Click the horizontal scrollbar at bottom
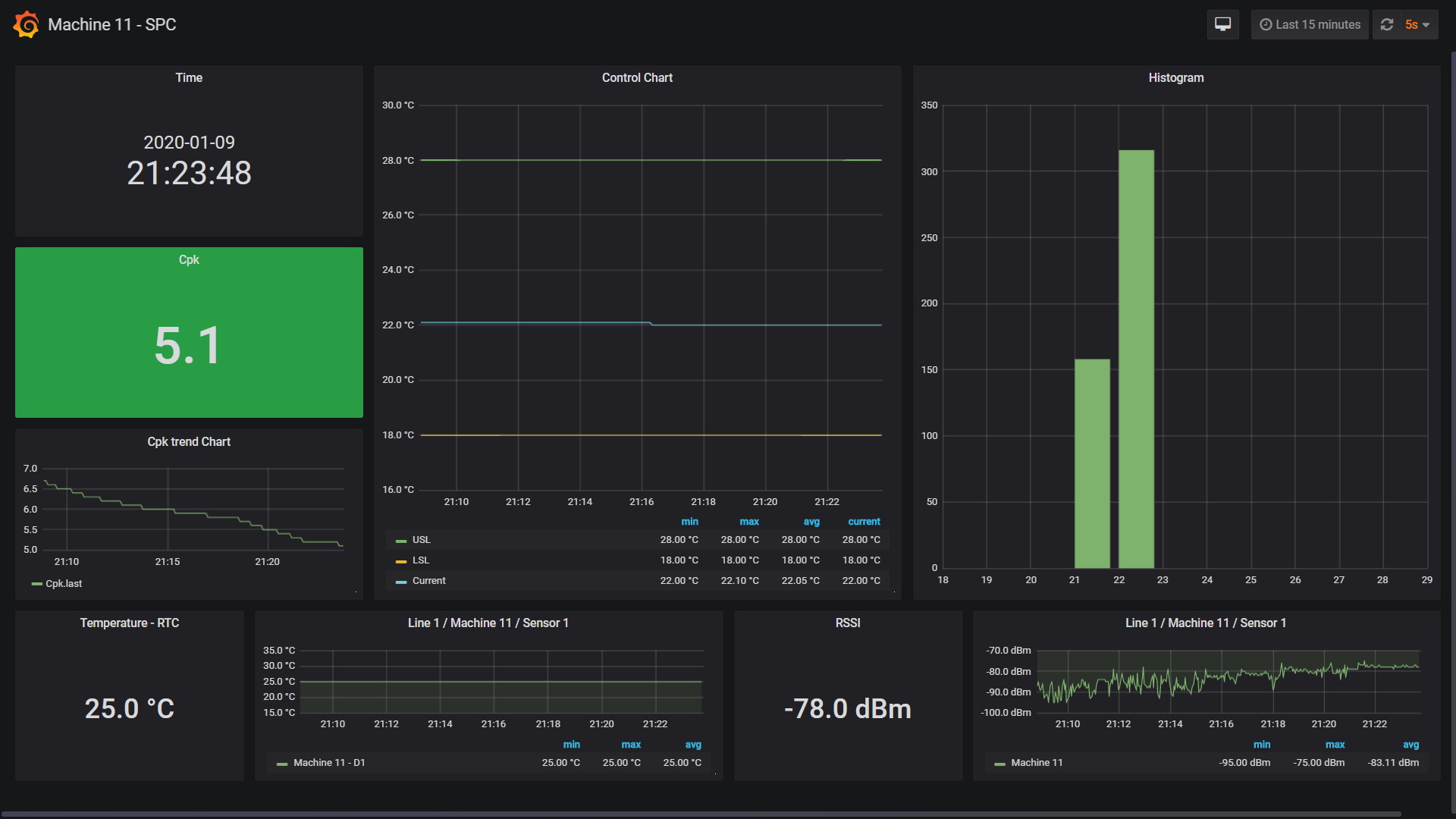1456x819 pixels. click(701, 814)
